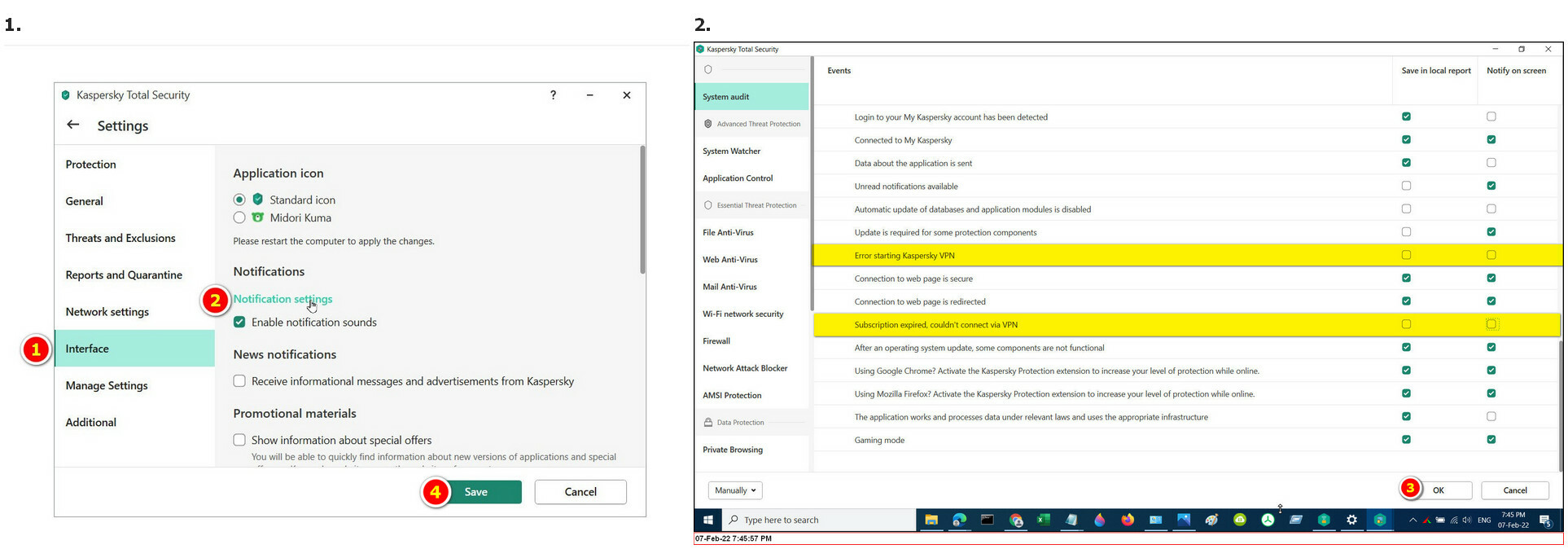The image size is (1568, 549).
Task: Select Wi-Fi network security in the sidebar
Action: click(751, 314)
